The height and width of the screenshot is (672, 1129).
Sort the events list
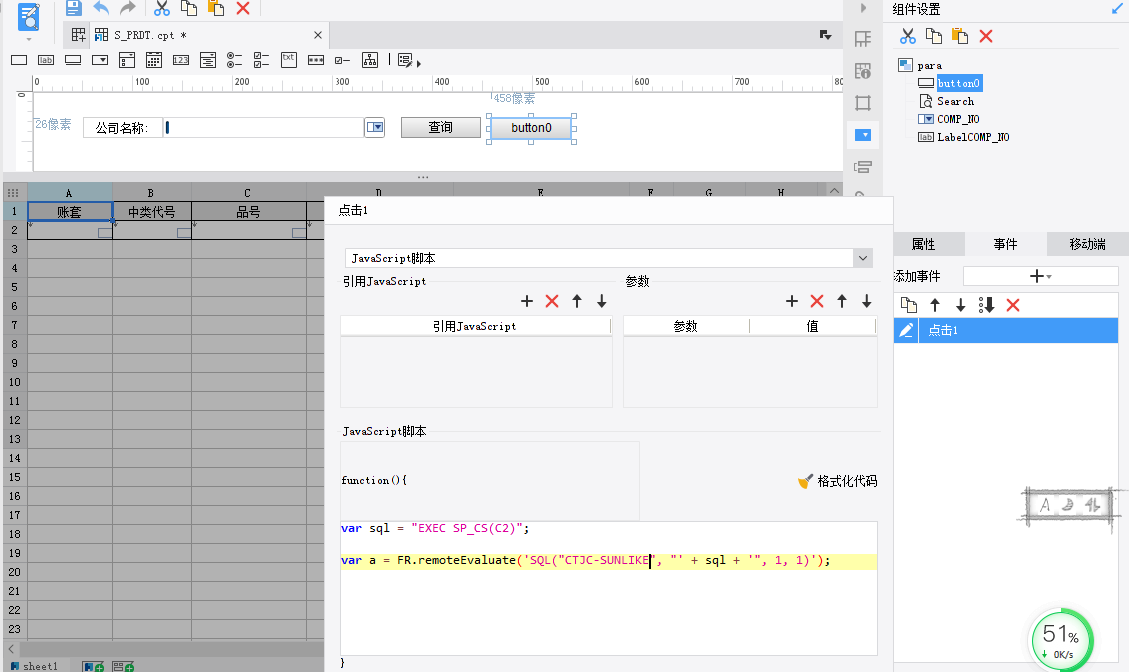[x=986, y=305]
